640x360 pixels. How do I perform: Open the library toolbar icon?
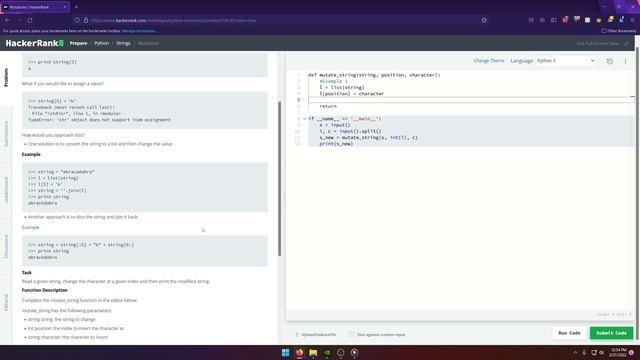542,20
